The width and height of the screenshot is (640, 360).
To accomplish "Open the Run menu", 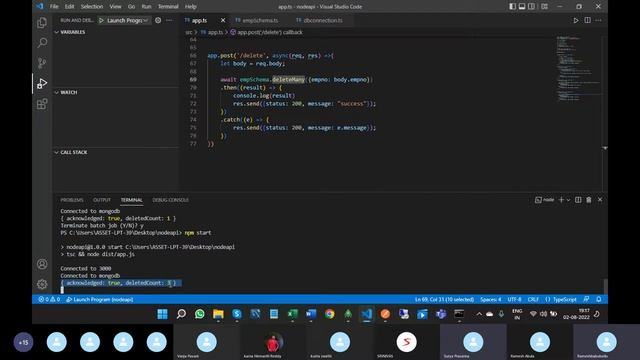I will (146, 7).
